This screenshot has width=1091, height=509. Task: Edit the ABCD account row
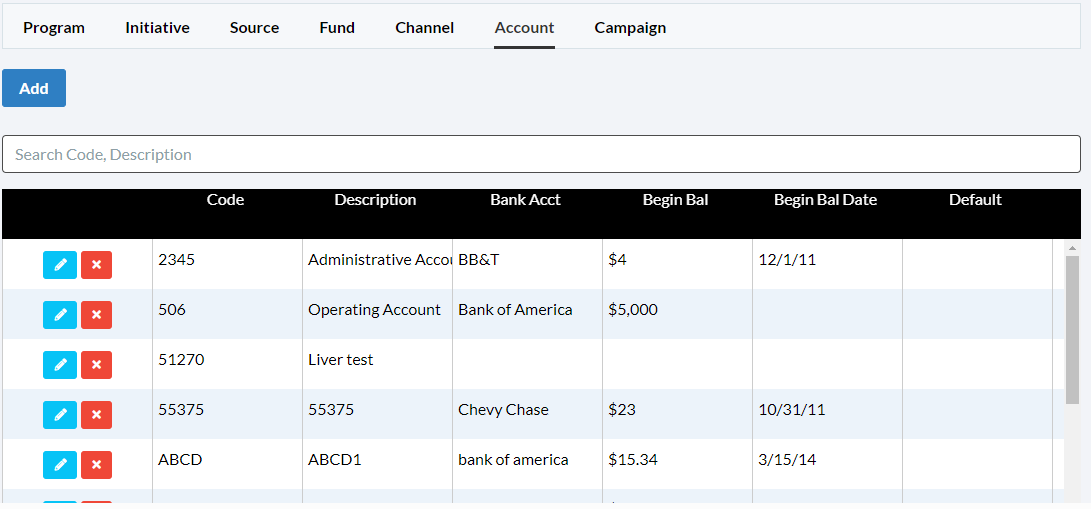60,465
